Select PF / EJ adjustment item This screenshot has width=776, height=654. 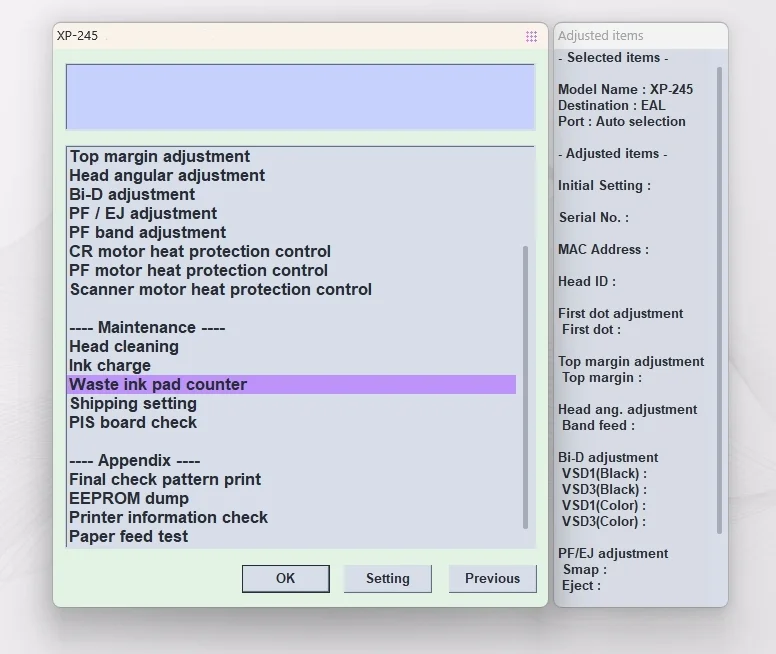click(143, 213)
